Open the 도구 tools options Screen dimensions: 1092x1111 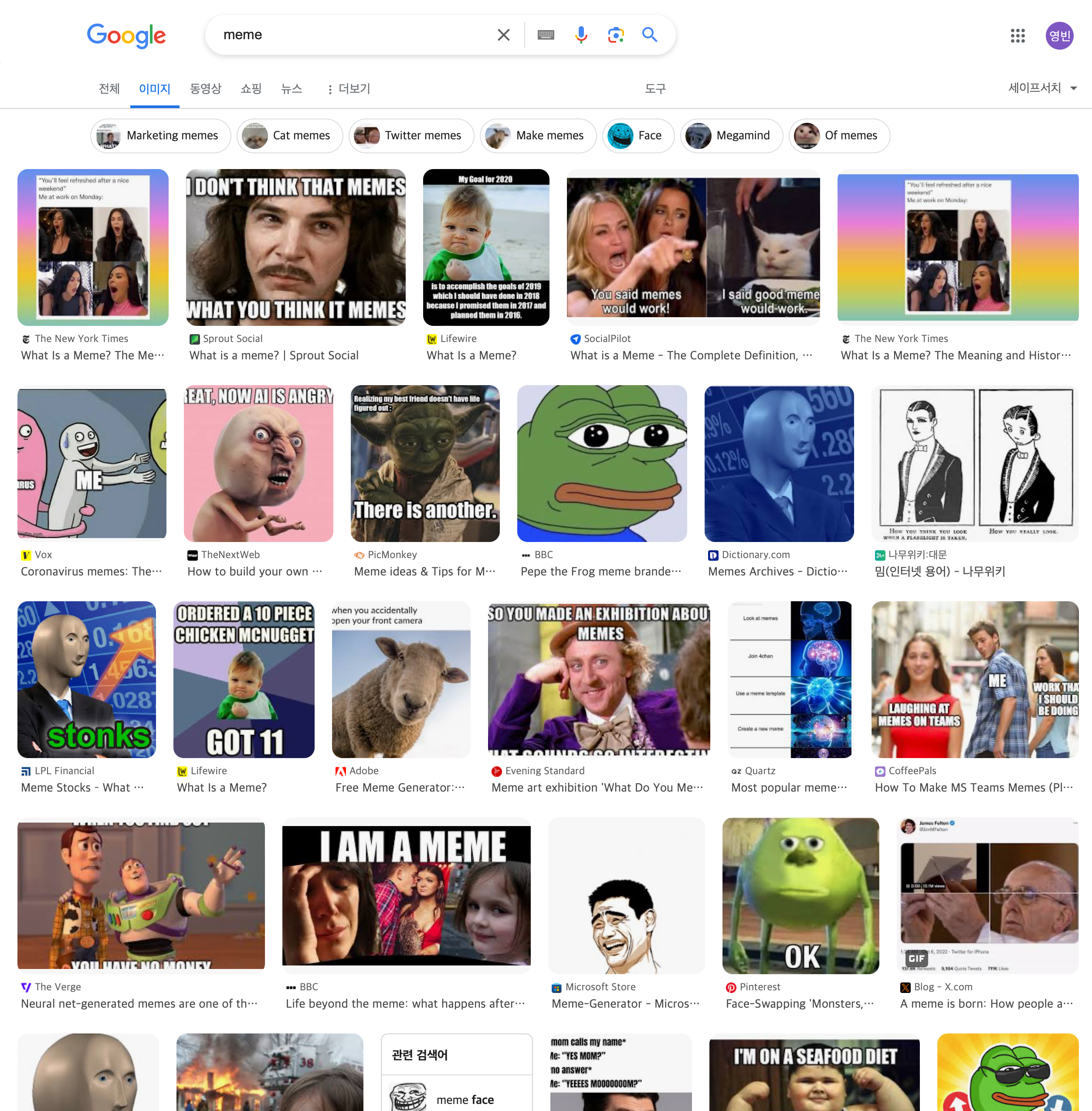click(x=655, y=89)
